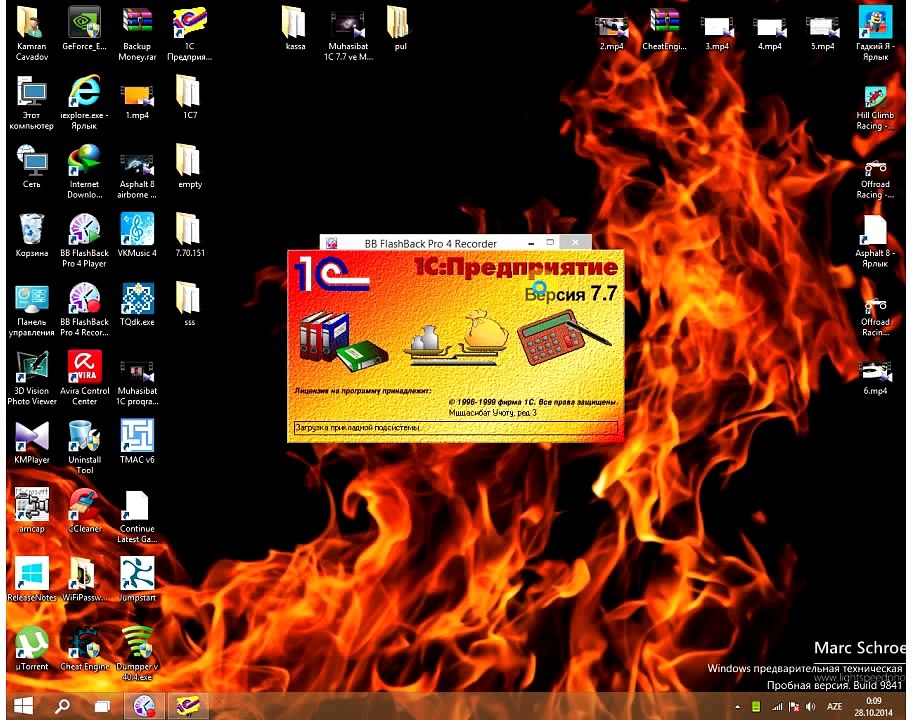The width and height of the screenshot is (912, 720).
Task: Switch the AZE input language indicator
Action: [x=835, y=707]
